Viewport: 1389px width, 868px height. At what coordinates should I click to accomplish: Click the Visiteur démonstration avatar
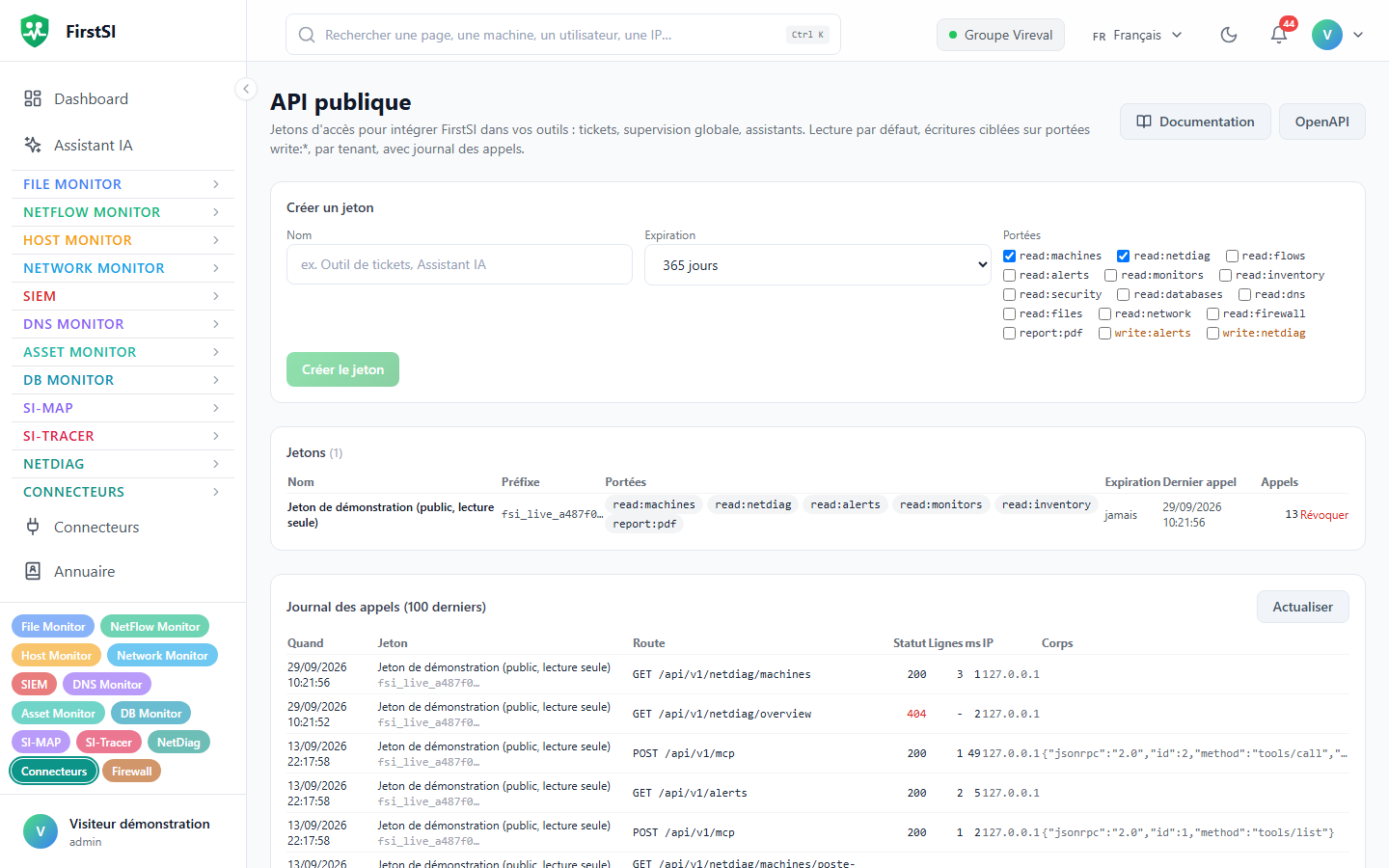point(41,831)
